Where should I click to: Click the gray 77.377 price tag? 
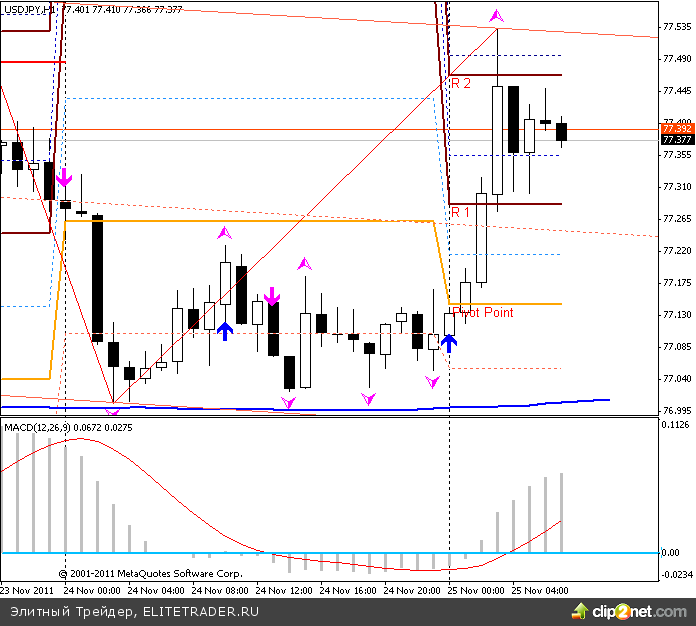click(676, 140)
